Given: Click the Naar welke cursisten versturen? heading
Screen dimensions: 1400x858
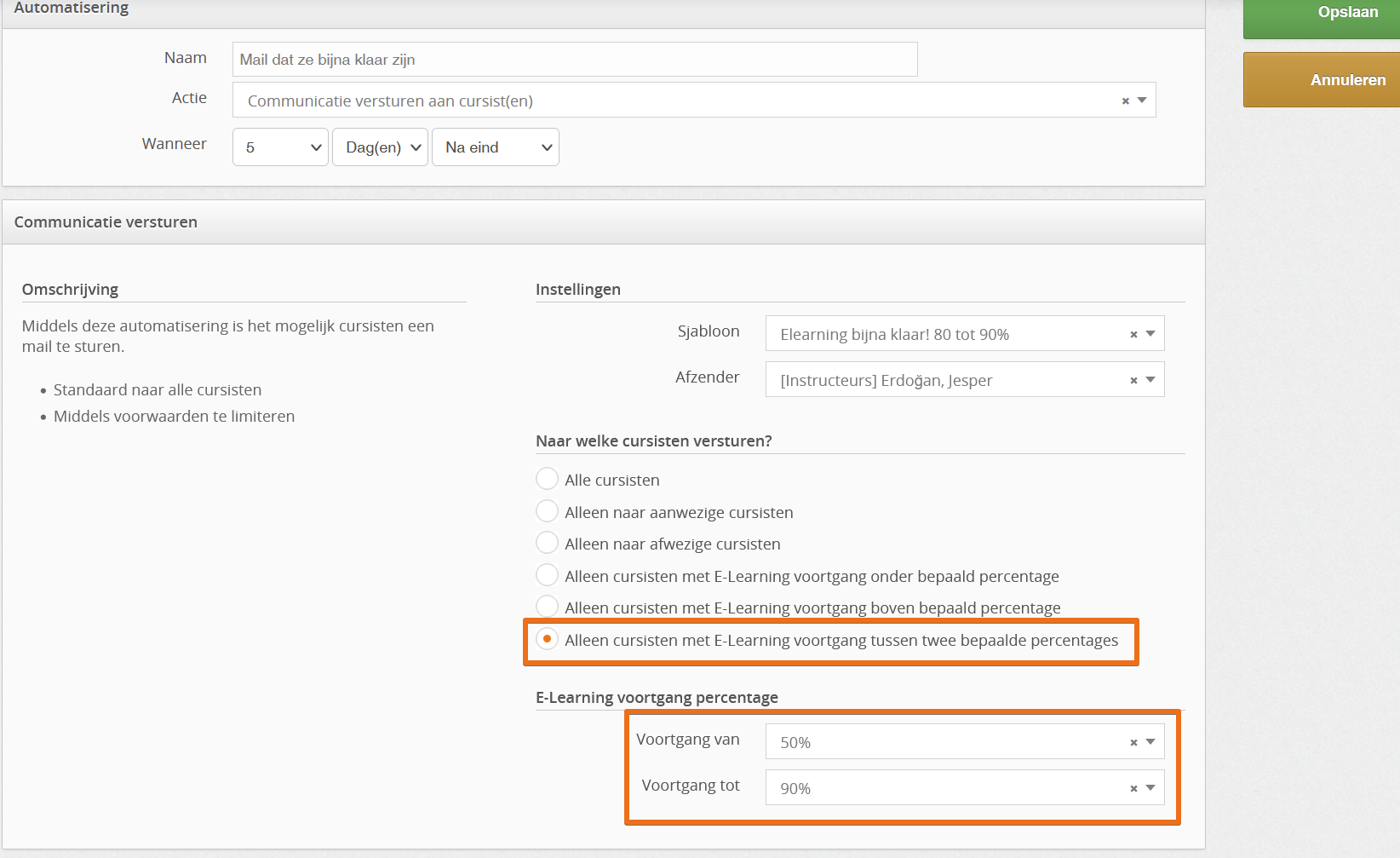Looking at the screenshot, I should (653, 441).
